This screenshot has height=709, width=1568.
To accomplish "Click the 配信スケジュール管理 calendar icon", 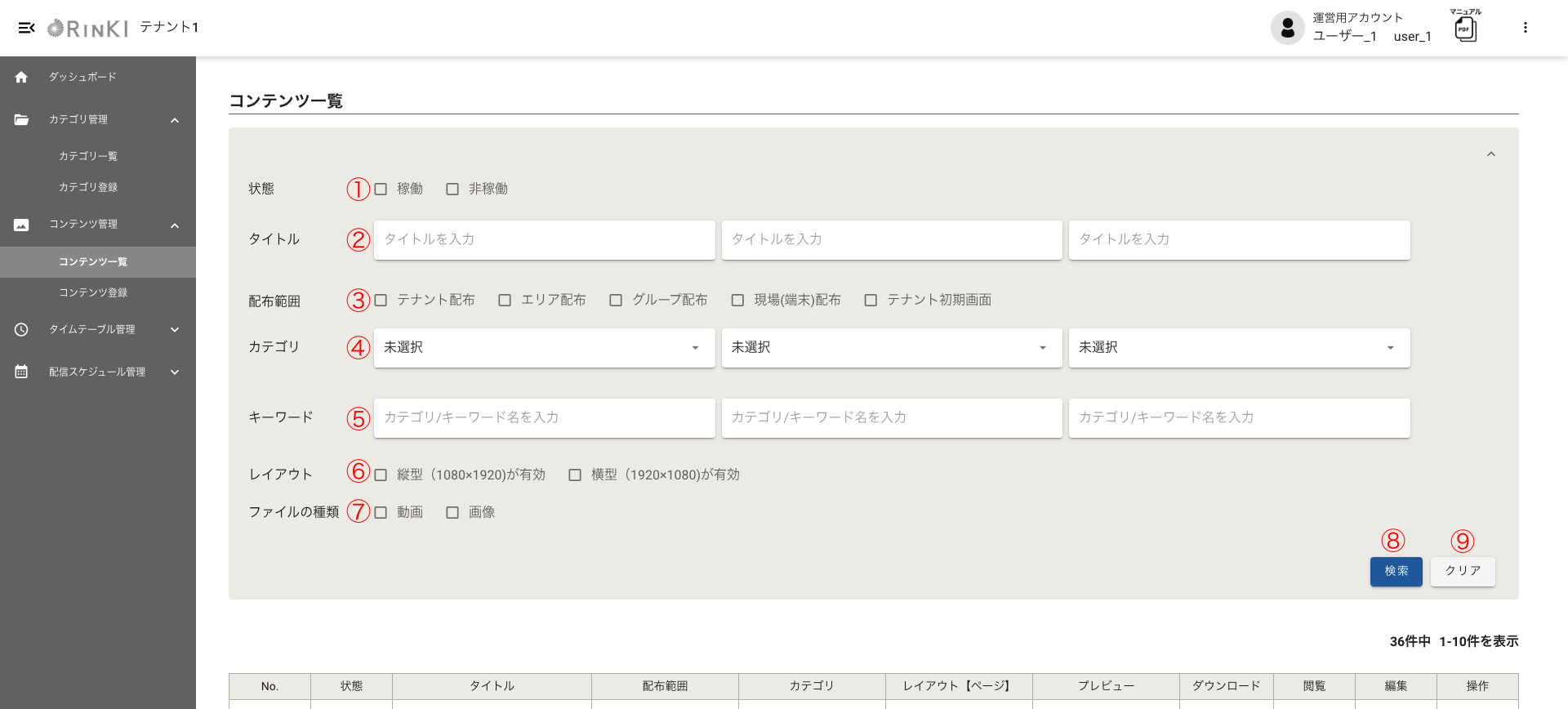I will pyautogui.click(x=21, y=372).
